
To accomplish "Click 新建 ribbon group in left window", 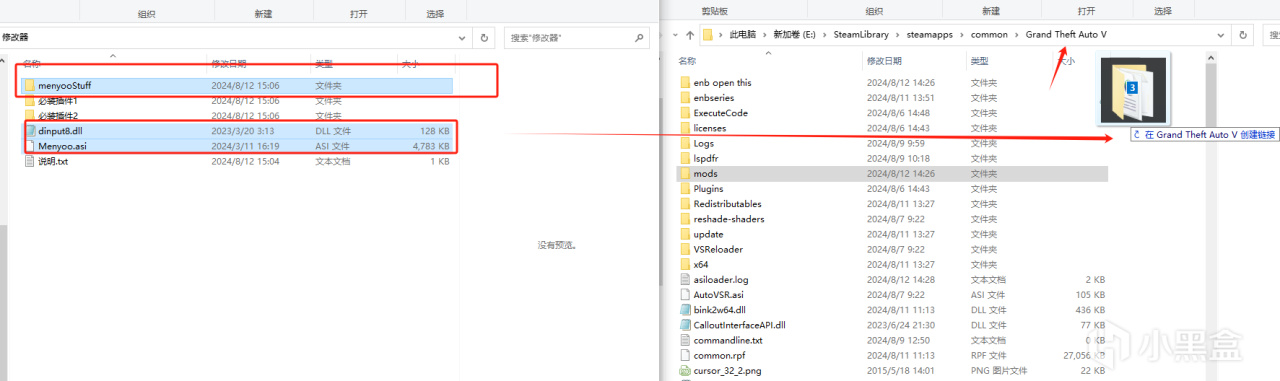I will pos(262,14).
